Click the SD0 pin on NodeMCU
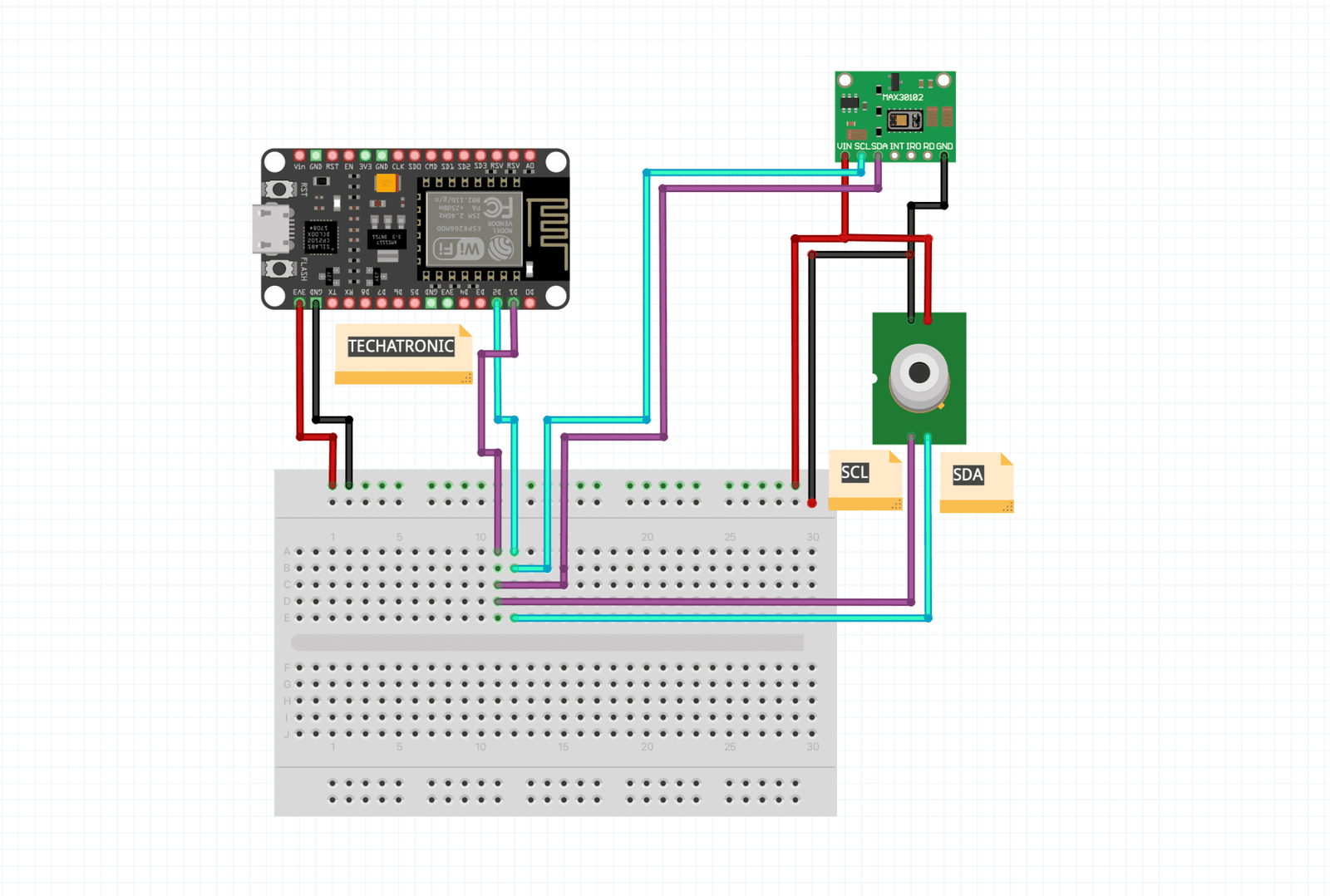The height and width of the screenshot is (896, 1330). [x=414, y=155]
